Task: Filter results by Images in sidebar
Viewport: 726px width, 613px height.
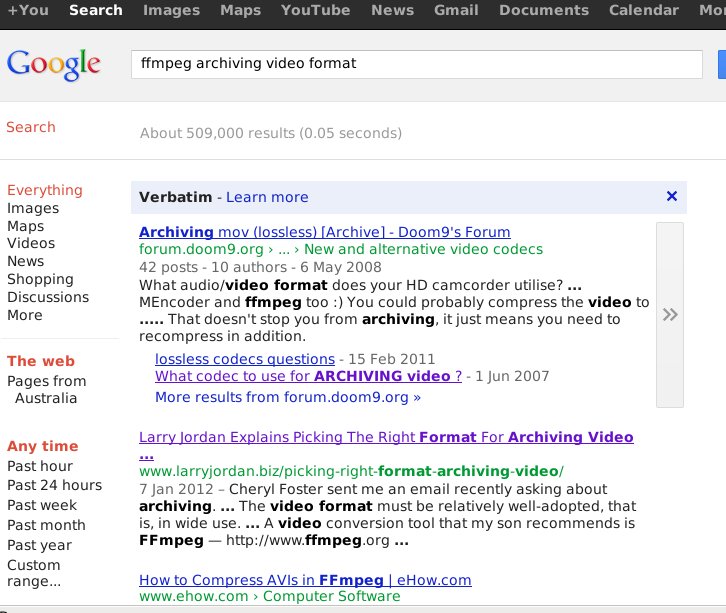Action: click(x=33, y=208)
